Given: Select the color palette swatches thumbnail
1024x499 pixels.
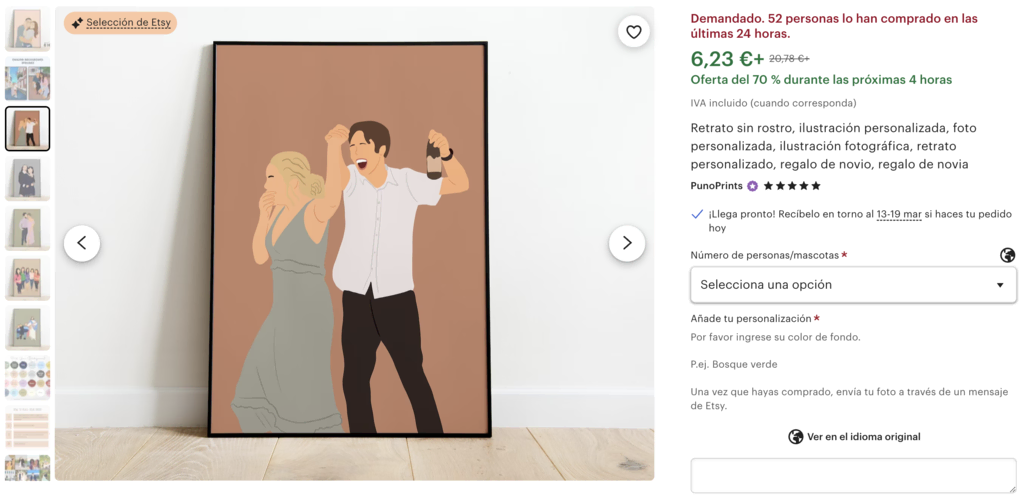Looking at the screenshot, I should pyautogui.click(x=27, y=378).
